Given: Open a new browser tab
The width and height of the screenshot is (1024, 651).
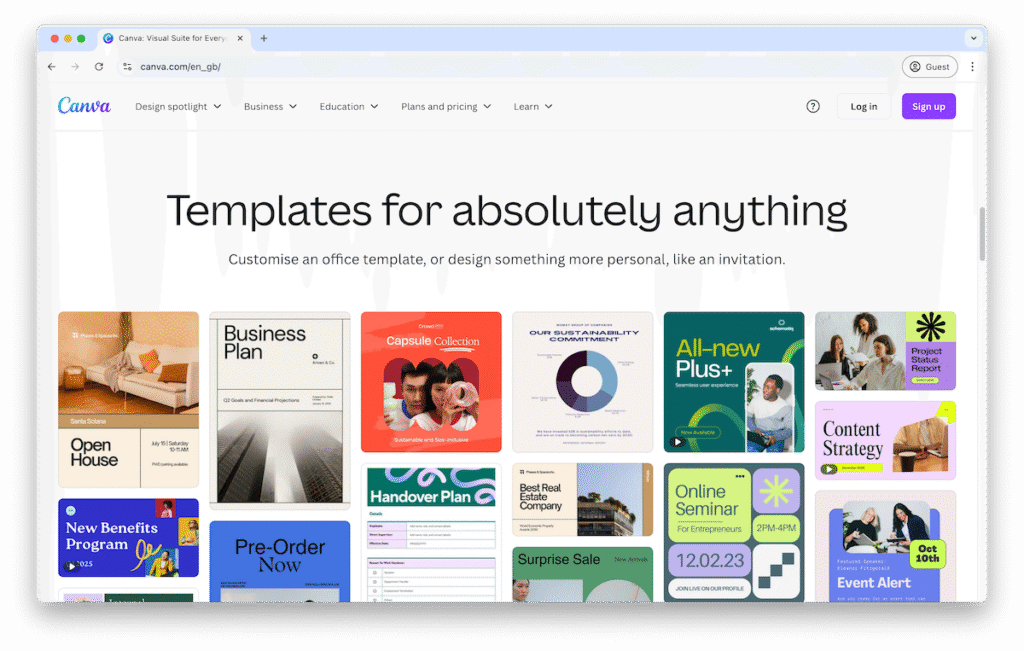Looking at the screenshot, I should tap(264, 39).
